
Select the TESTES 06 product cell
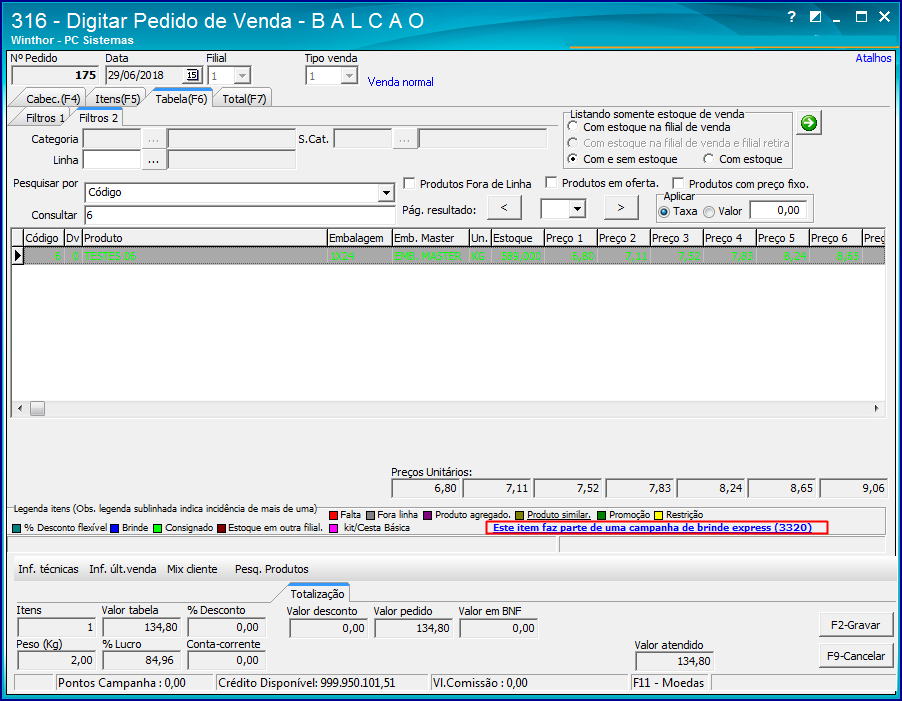205,256
